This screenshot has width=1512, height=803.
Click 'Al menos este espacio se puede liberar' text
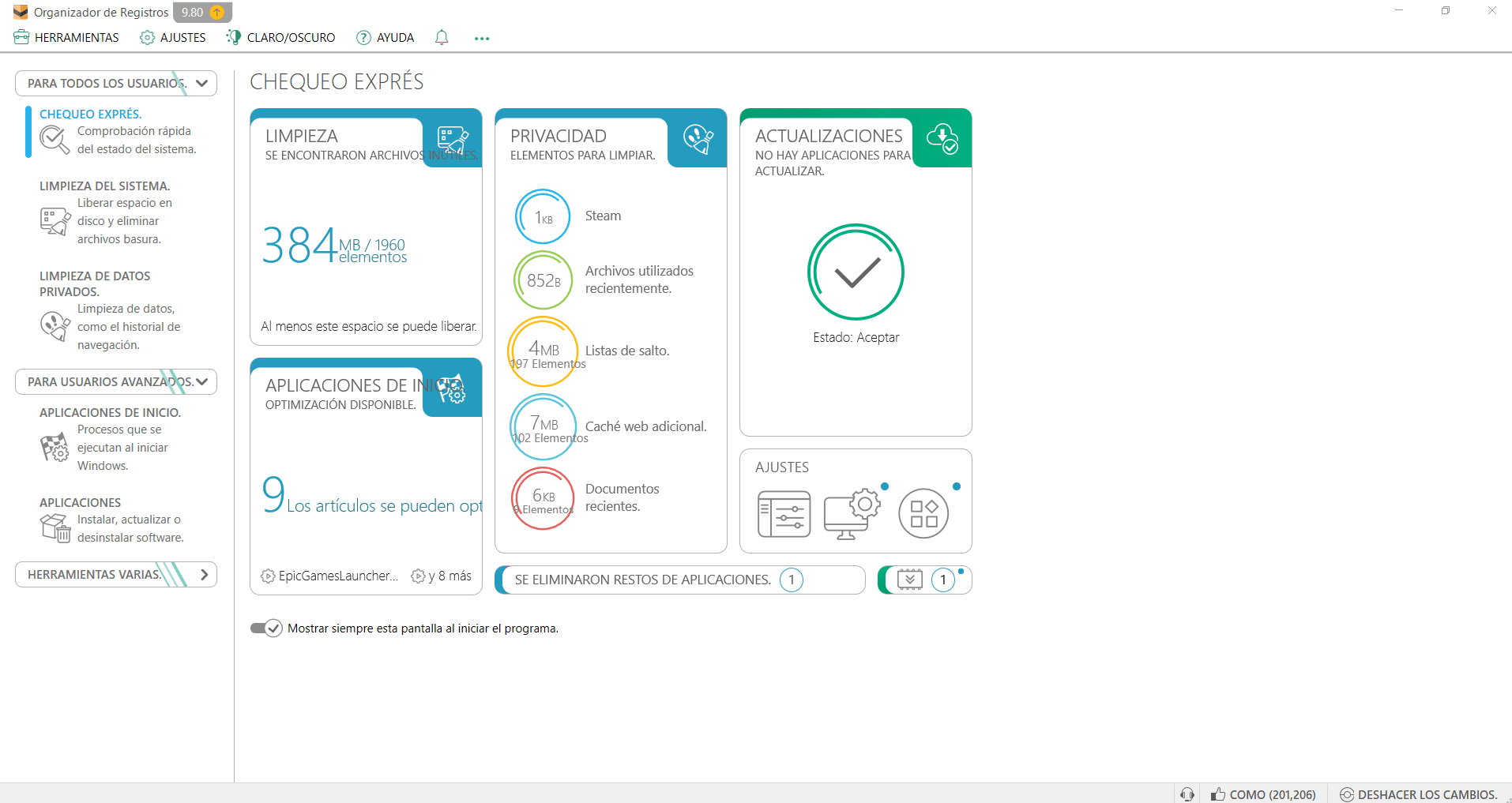point(369,326)
